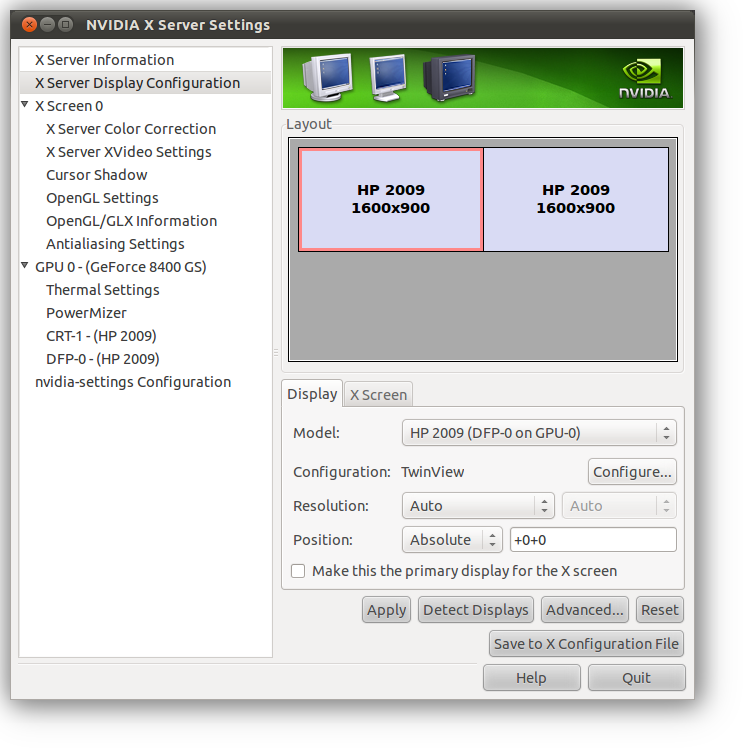The width and height of the screenshot is (747, 752).
Task: Click the NVIDIA logo in banner
Action: tap(644, 79)
